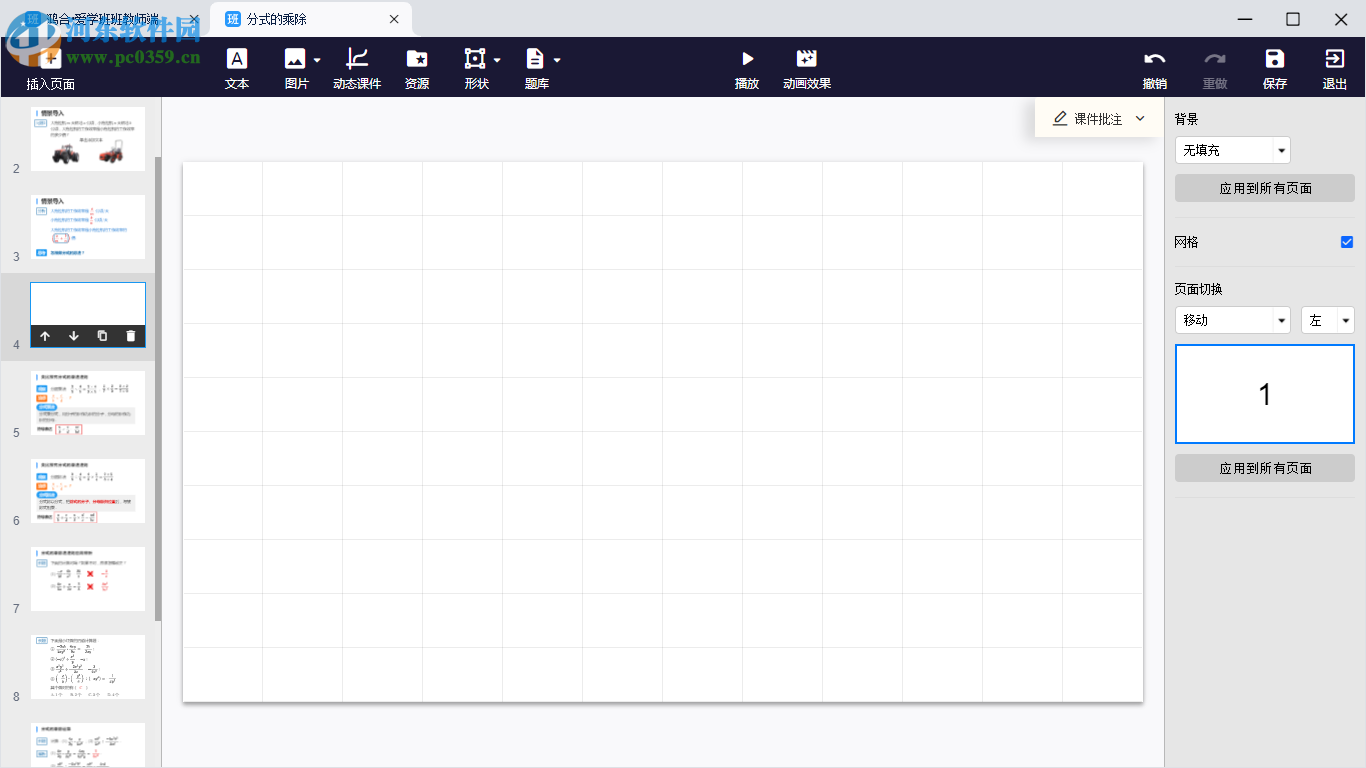Image resolution: width=1366 pixels, height=768 pixels.
Task: Click the slide list scrollbar
Action: tap(158, 388)
